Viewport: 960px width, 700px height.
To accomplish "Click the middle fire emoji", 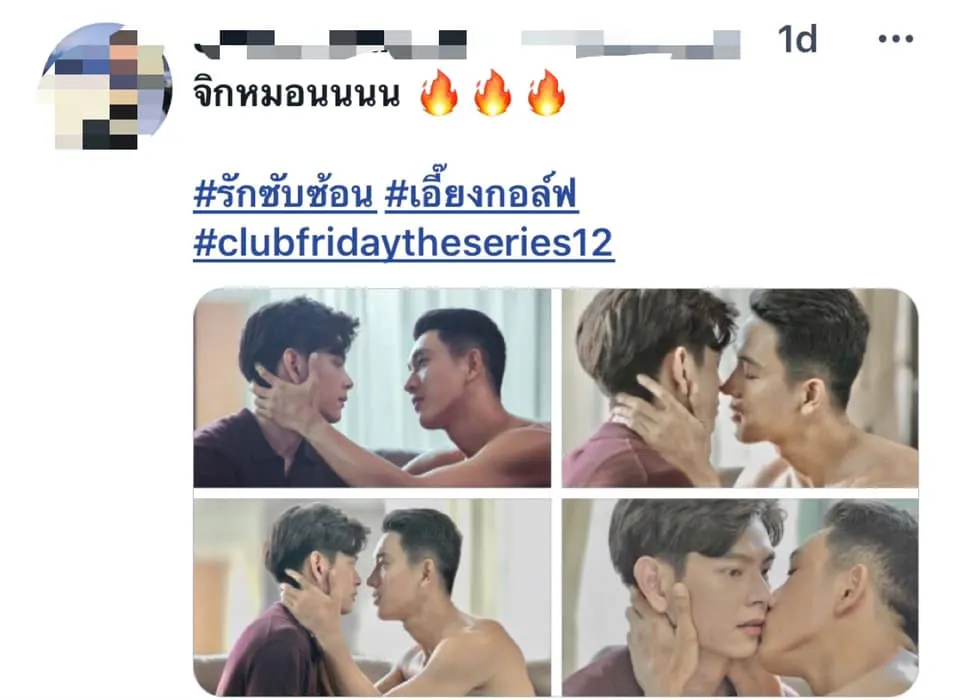I will (x=492, y=92).
